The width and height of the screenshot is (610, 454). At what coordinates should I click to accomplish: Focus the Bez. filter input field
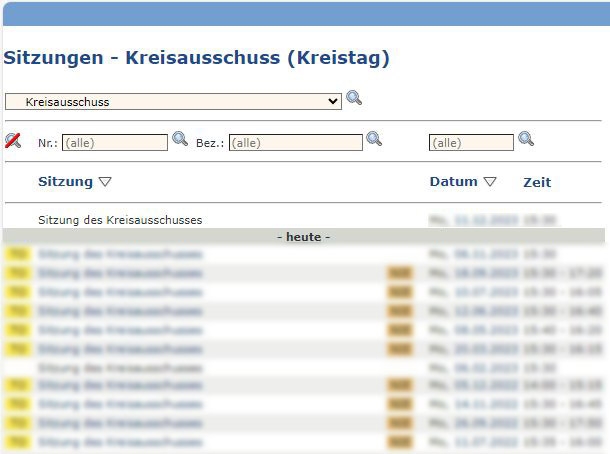point(295,143)
